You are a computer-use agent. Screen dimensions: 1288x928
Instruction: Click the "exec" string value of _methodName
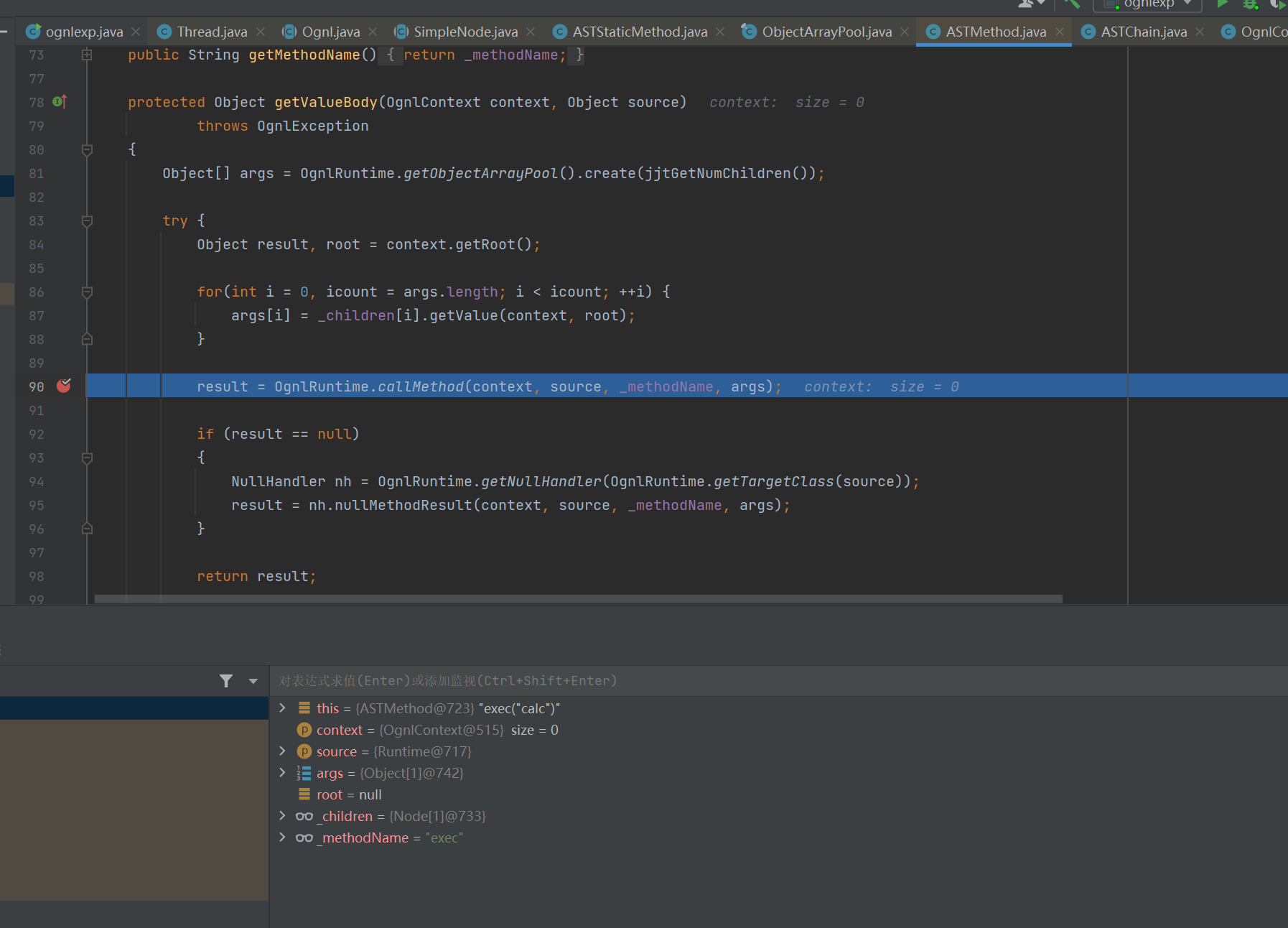[444, 837]
